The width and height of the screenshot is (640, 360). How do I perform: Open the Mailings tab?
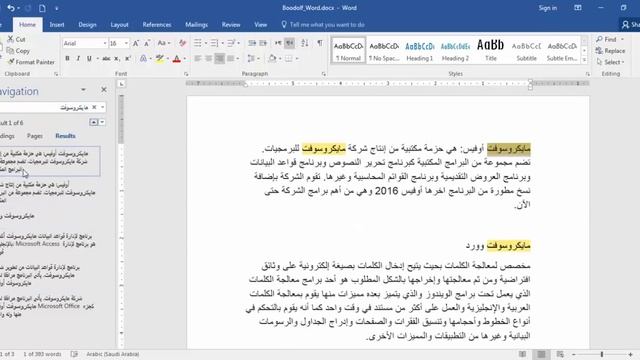pyautogui.click(x=196, y=25)
